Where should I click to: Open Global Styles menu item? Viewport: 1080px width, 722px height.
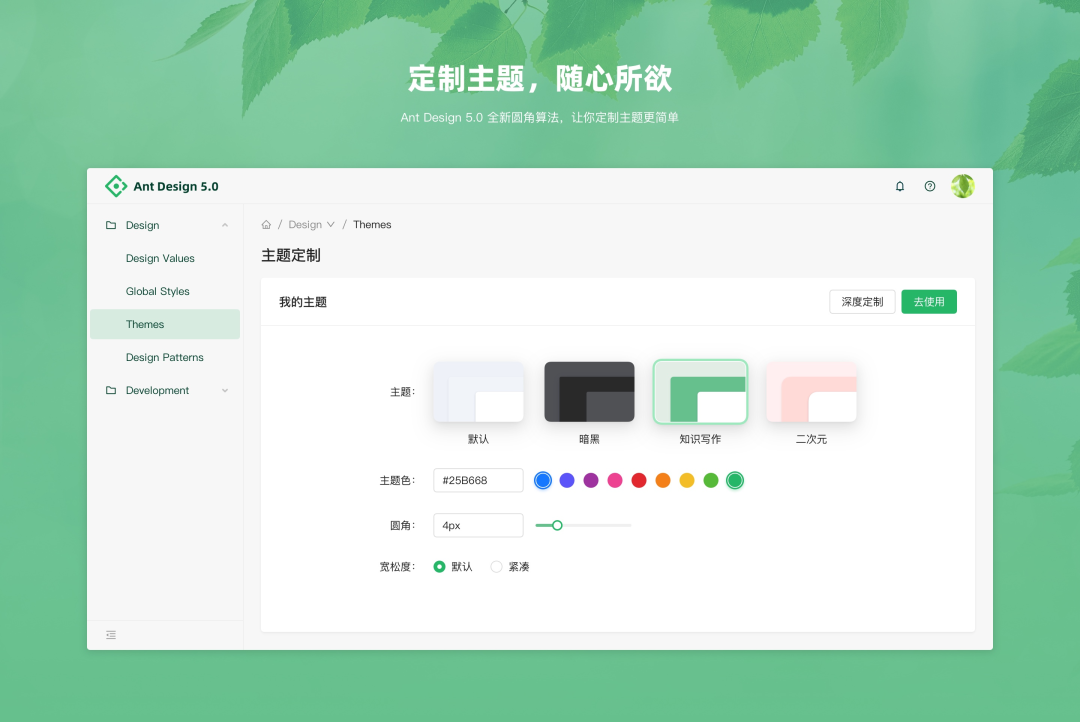[x=165, y=291]
